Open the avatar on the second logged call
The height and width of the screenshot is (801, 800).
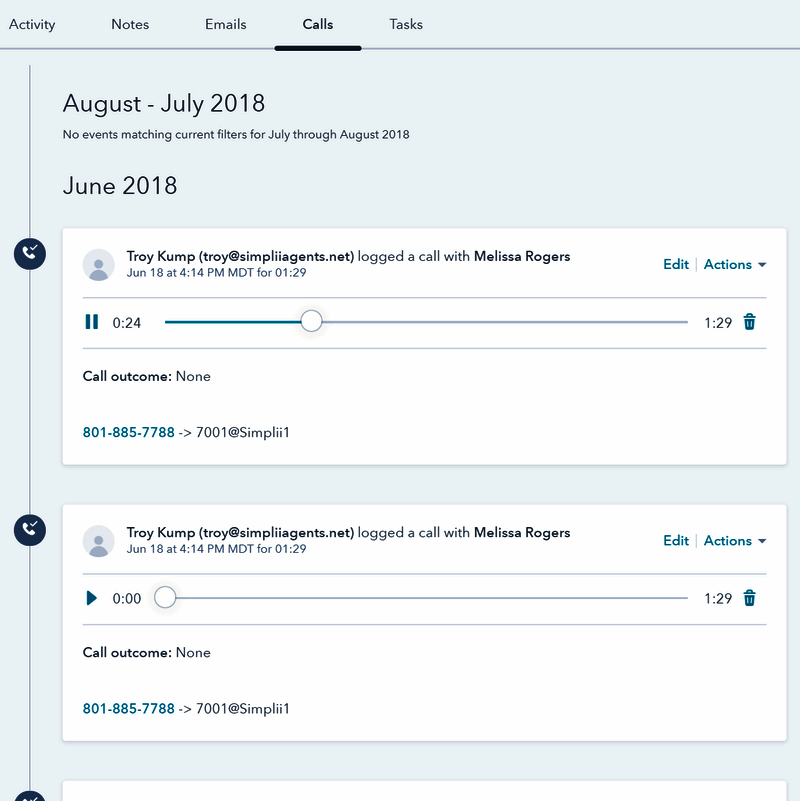tap(98, 540)
